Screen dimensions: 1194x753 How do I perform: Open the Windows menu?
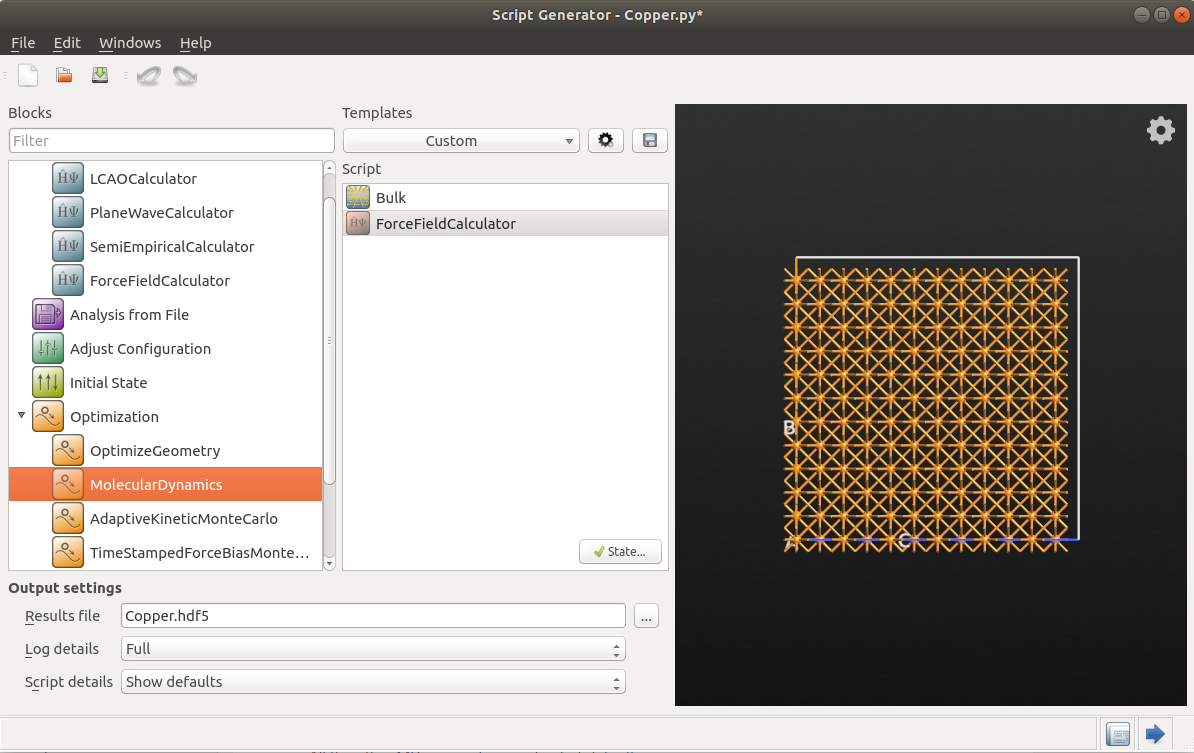[x=130, y=43]
